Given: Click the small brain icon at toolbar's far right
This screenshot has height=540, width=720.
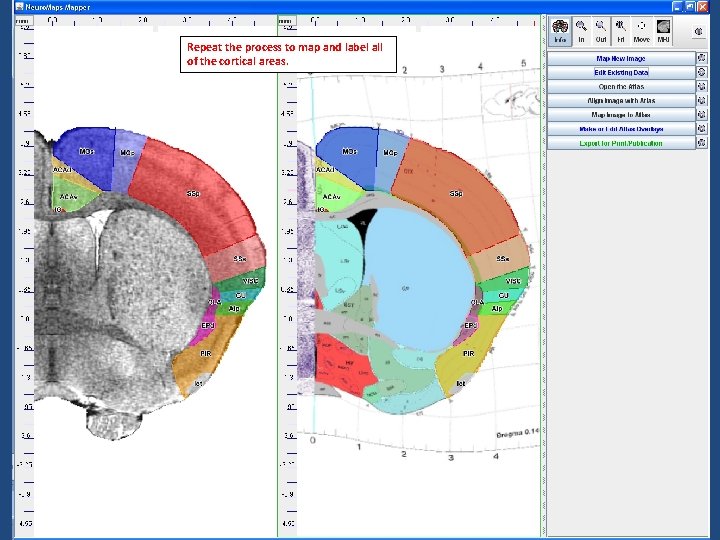Looking at the screenshot, I should [x=699, y=31].
